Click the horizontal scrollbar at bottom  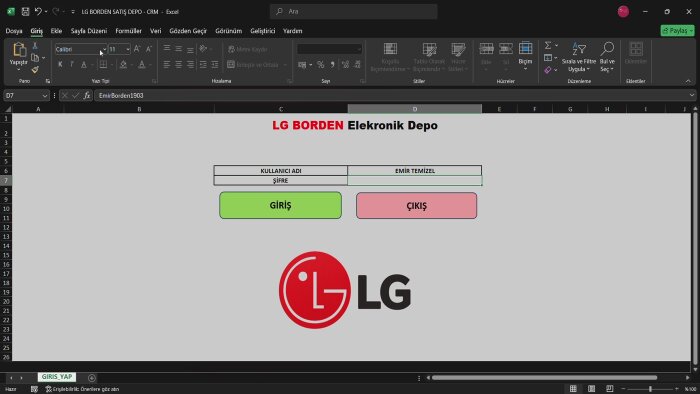point(545,378)
